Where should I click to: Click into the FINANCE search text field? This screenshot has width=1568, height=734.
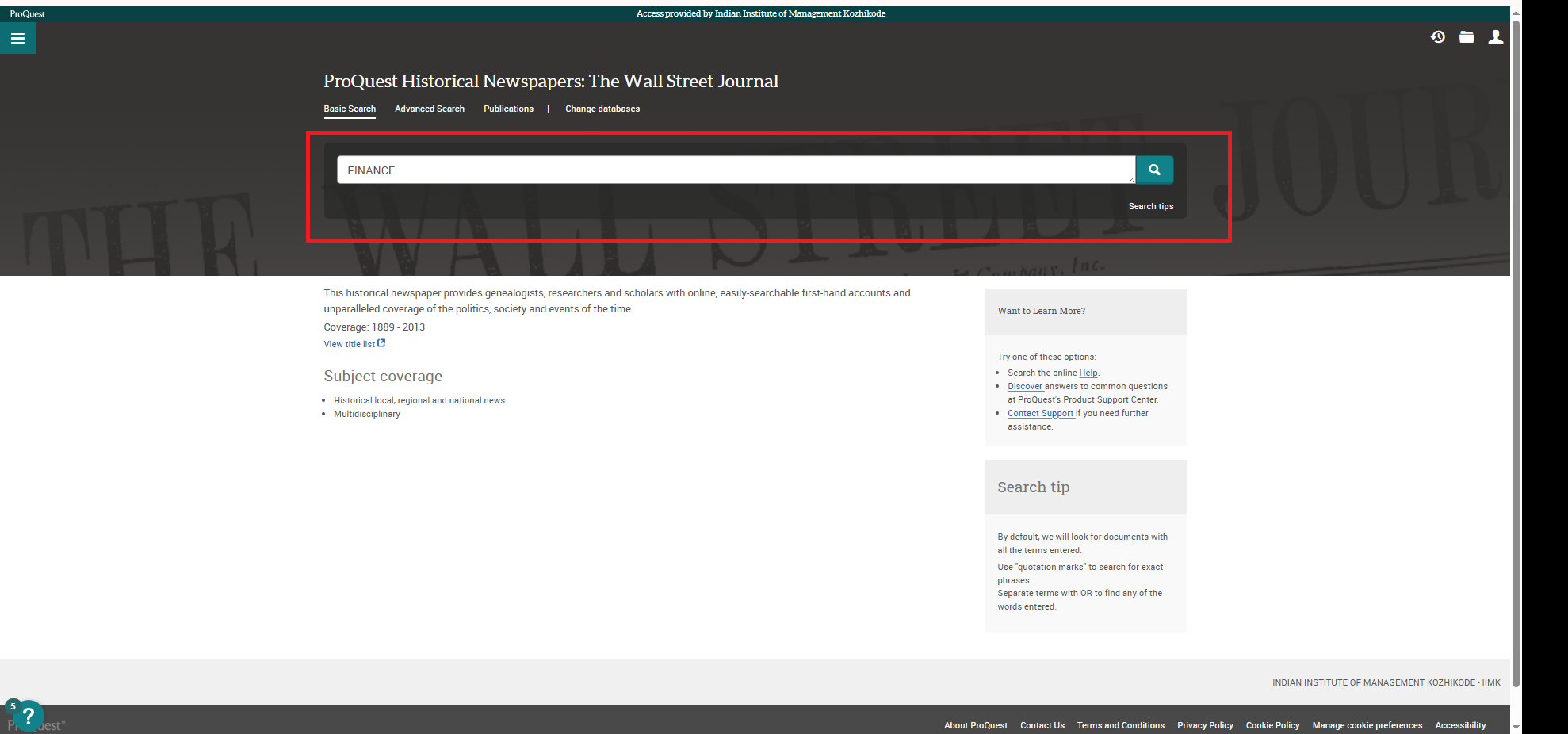(735, 170)
